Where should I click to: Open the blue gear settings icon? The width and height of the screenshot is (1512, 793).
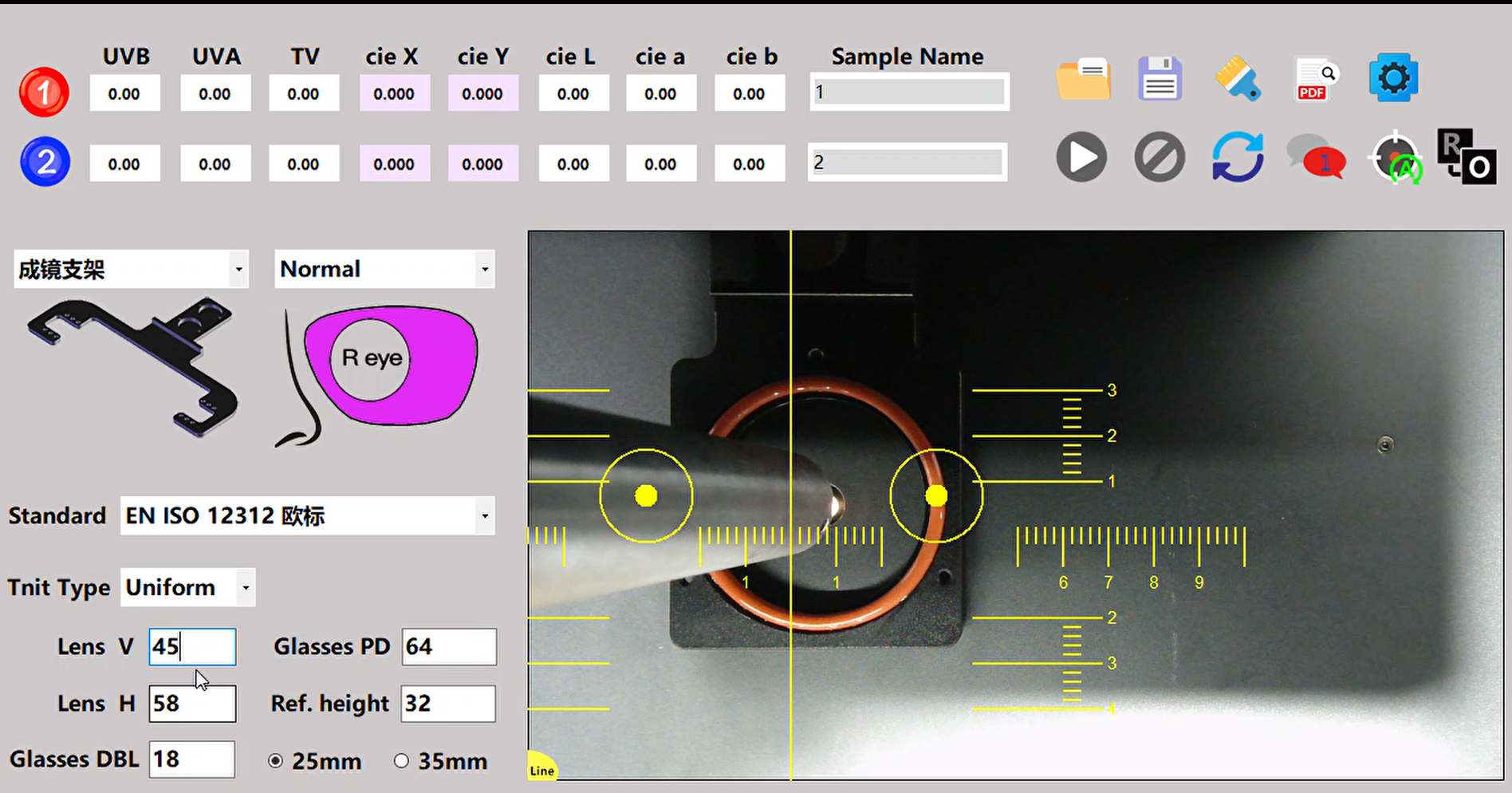coord(1393,77)
